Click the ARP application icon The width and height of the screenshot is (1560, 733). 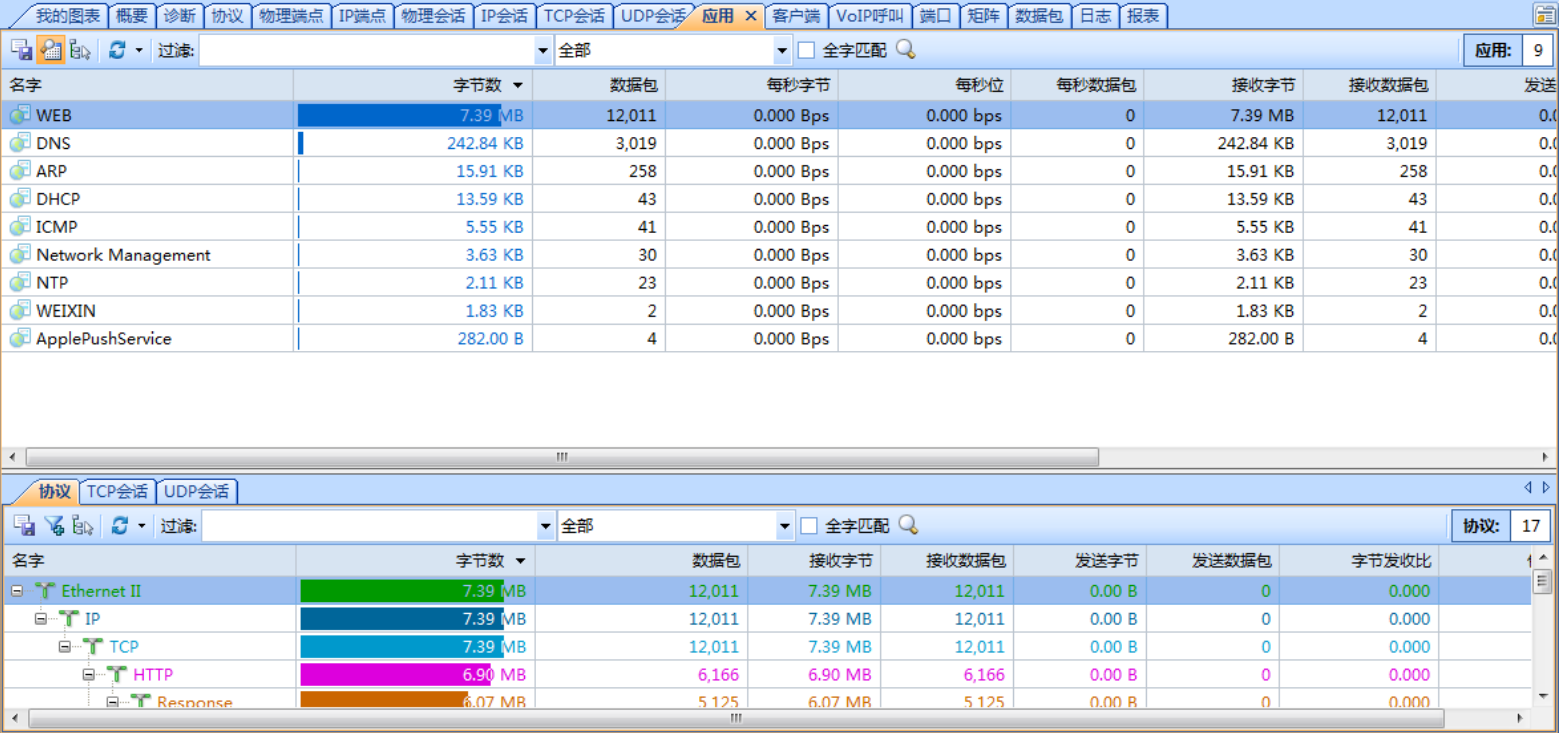point(20,171)
